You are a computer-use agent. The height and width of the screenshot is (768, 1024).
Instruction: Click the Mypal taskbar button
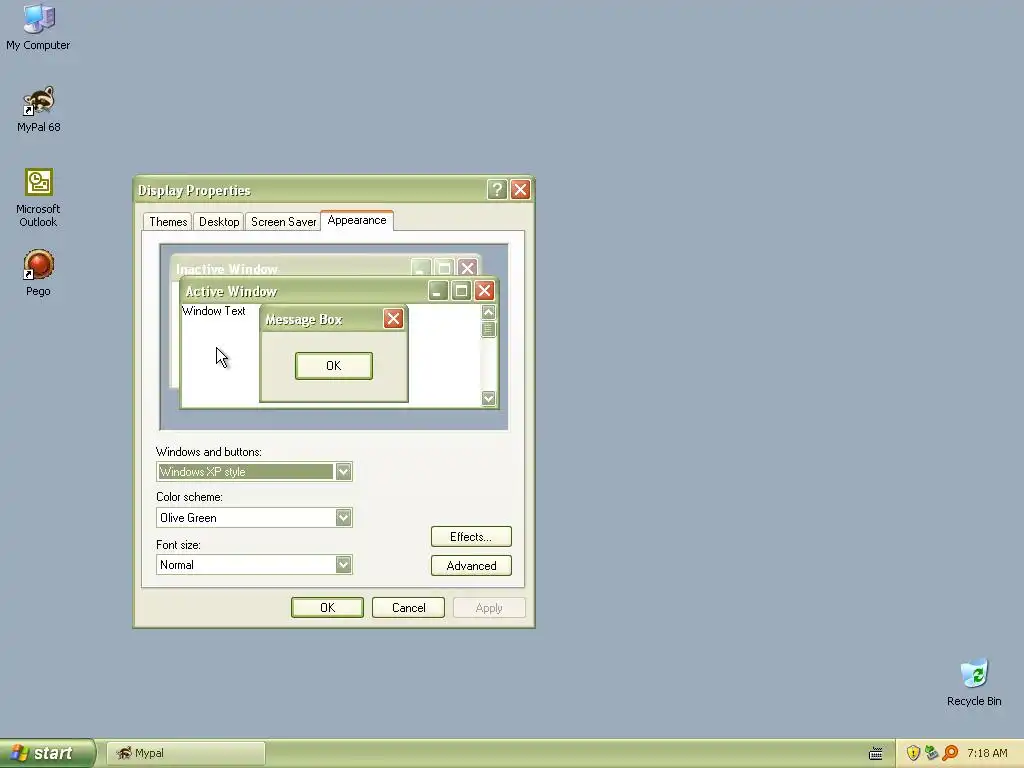click(185, 753)
